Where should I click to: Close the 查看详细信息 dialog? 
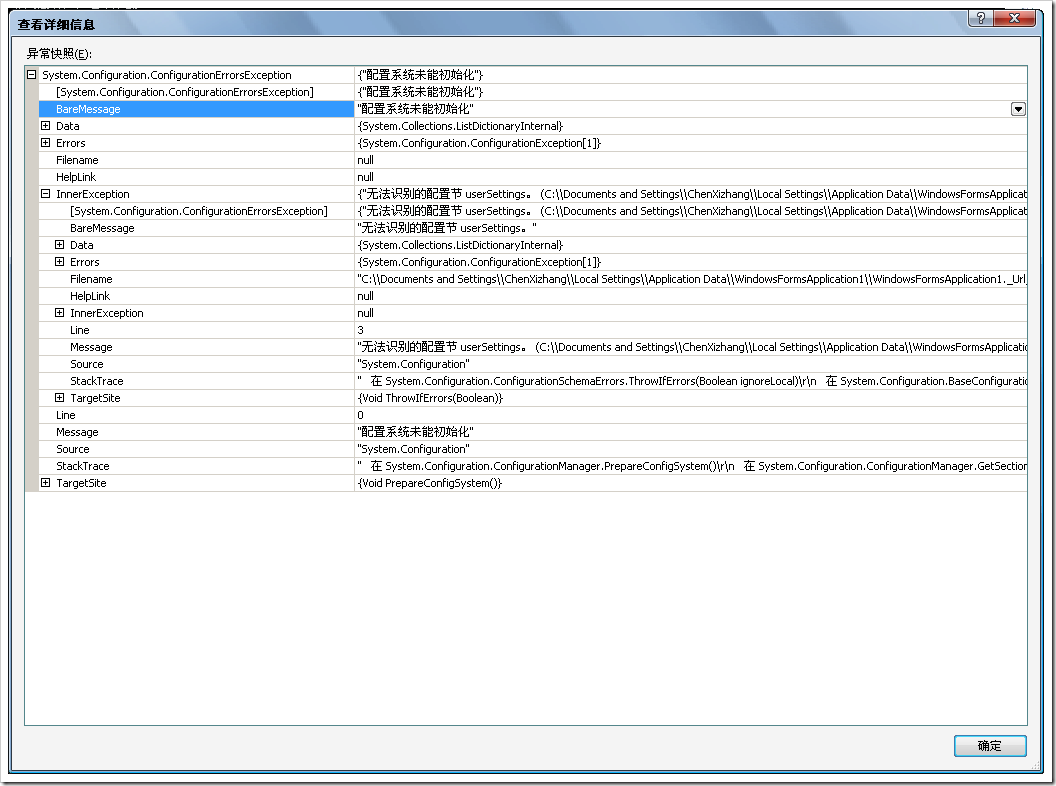click(1015, 18)
